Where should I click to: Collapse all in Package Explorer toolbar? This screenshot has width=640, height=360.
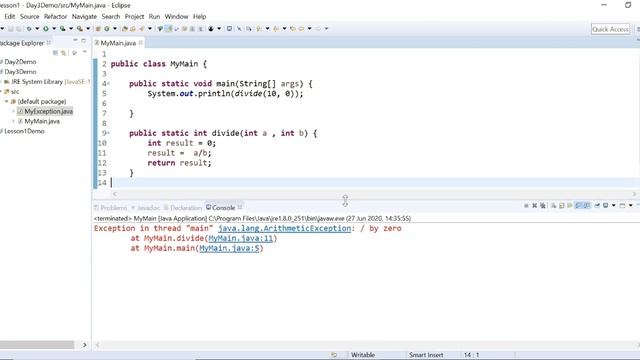[x=56, y=53]
